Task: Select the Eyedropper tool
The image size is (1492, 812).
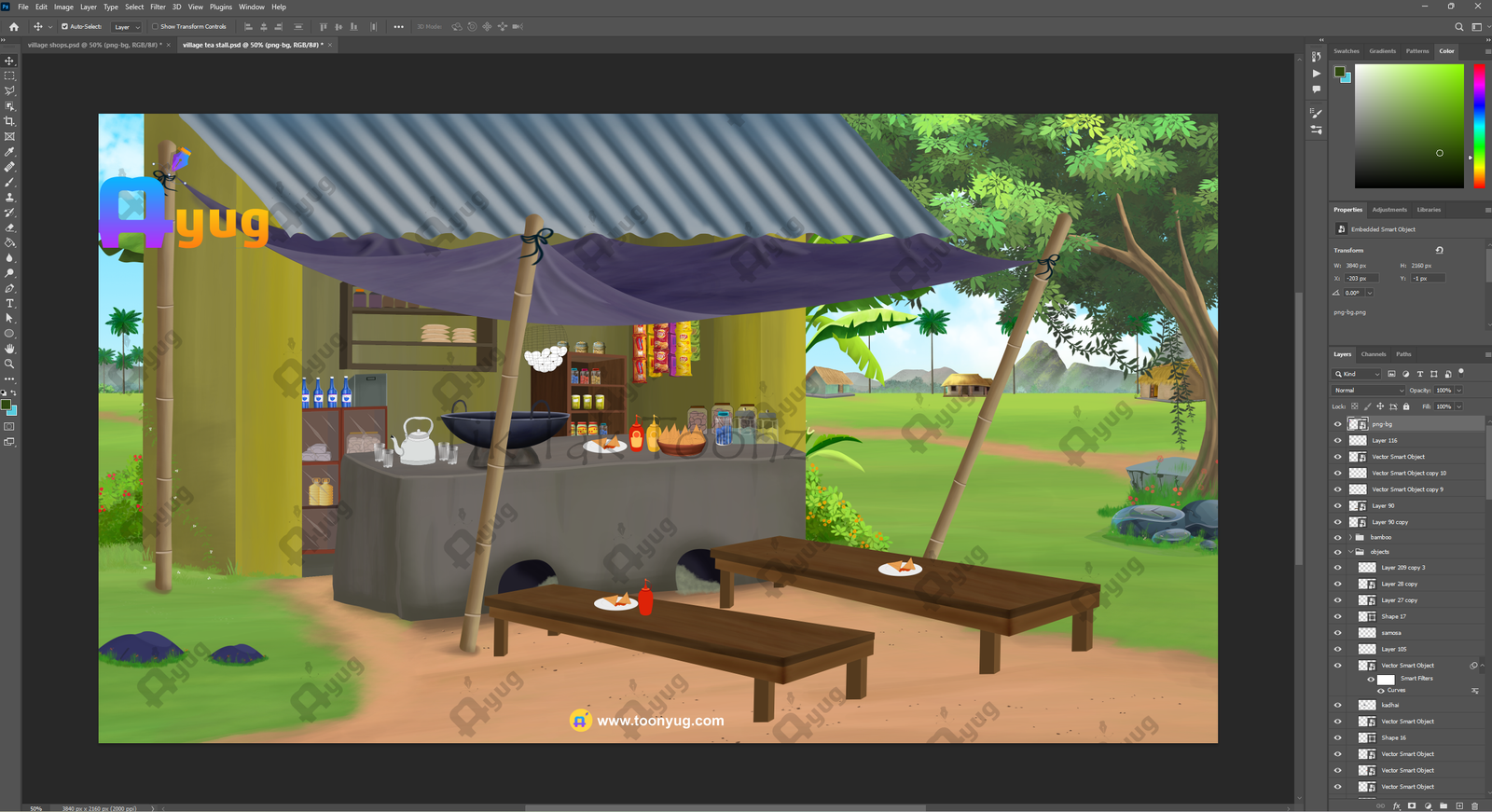Action: point(9,152)
